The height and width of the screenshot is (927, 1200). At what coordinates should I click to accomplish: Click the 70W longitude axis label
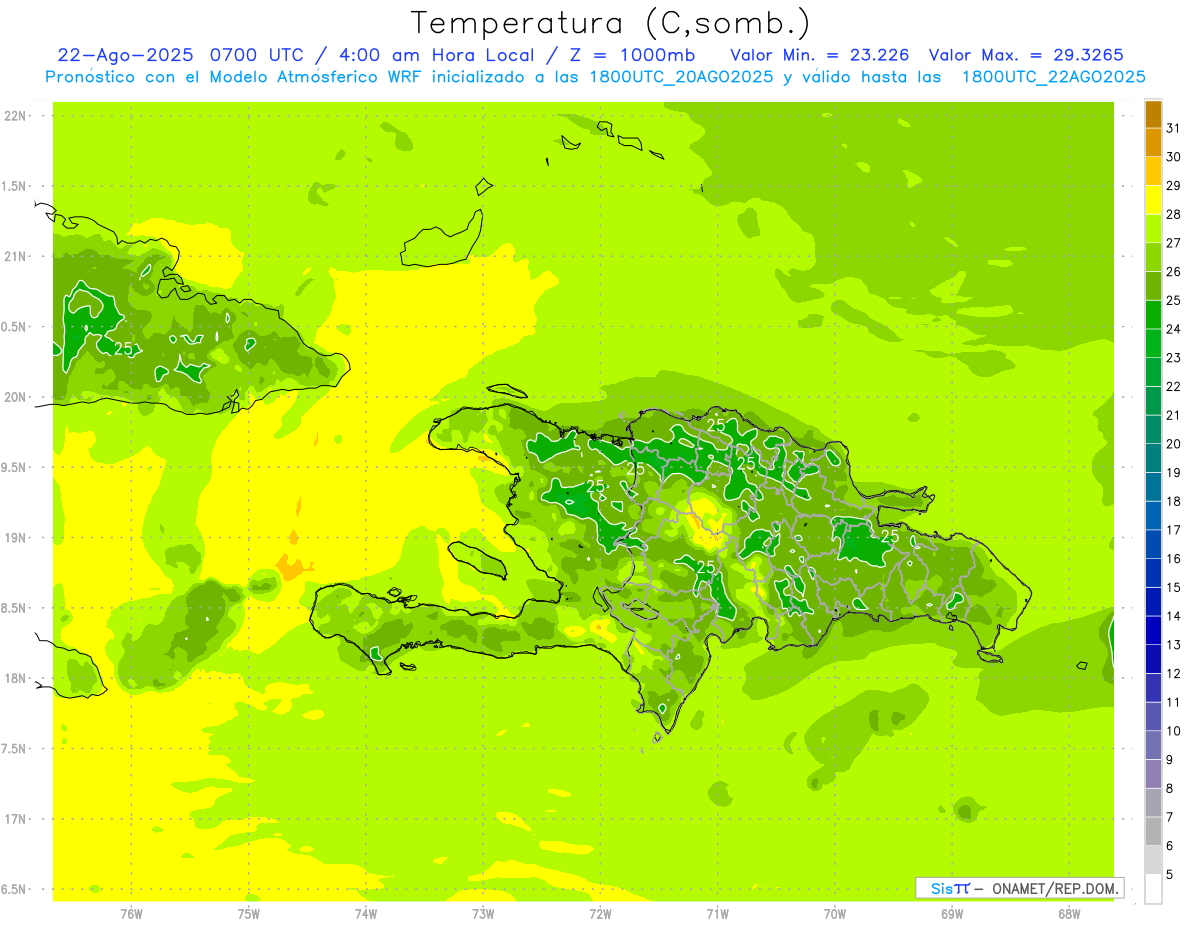(x=835, y=914)
